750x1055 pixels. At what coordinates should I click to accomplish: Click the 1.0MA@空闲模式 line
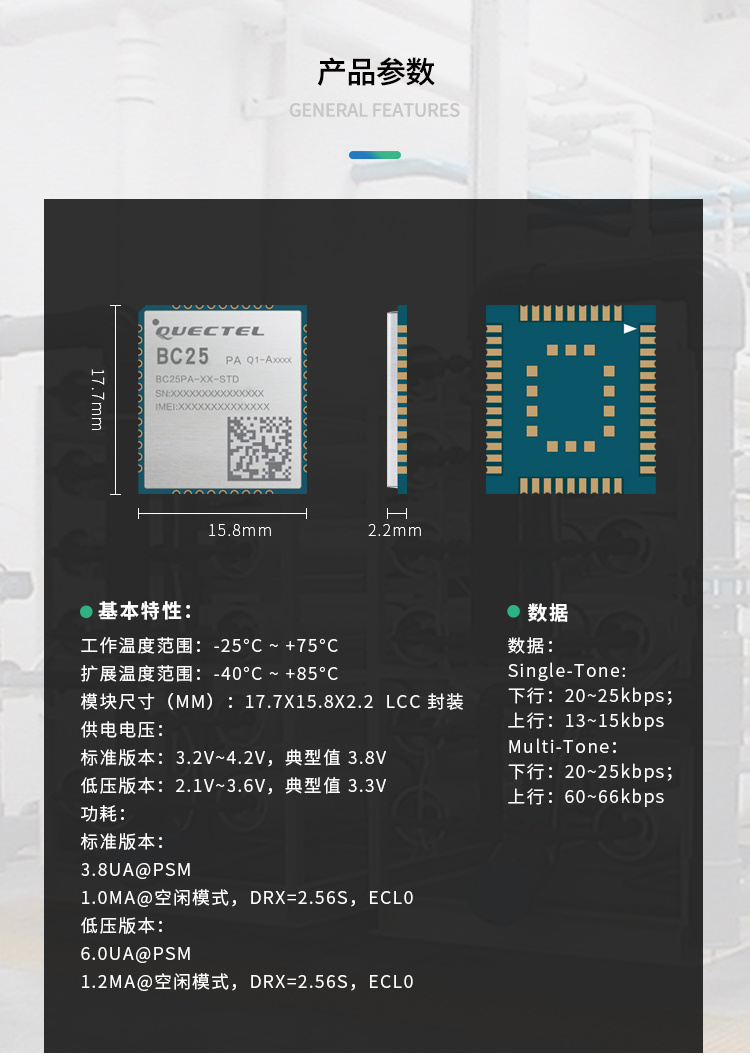(x=247, y=898)
